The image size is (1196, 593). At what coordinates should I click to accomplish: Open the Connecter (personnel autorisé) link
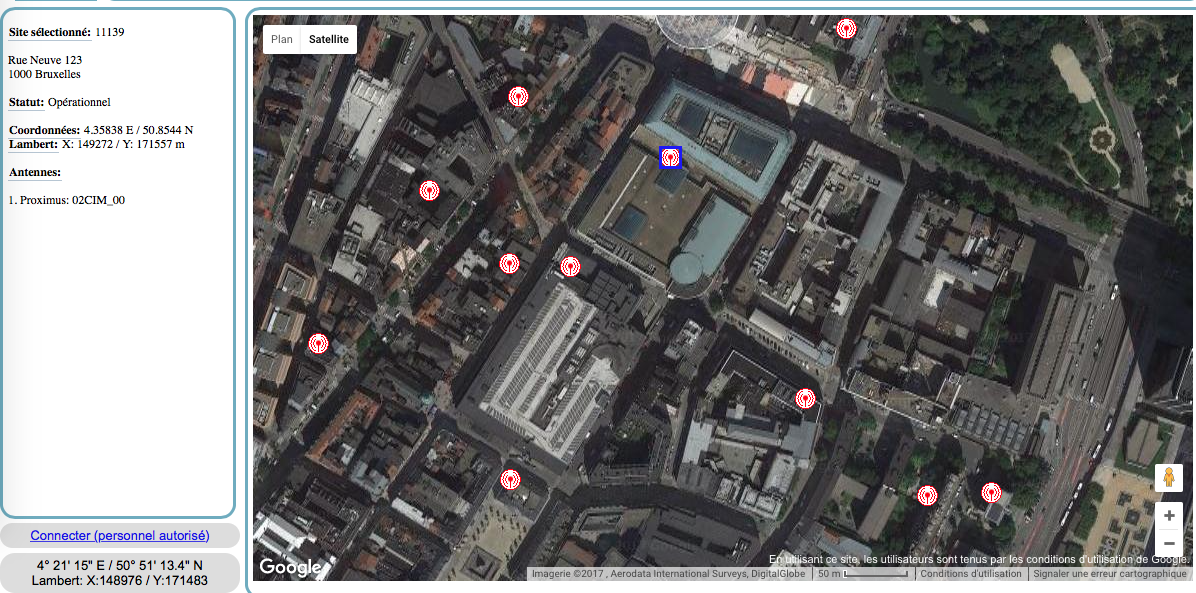point(120,536)
